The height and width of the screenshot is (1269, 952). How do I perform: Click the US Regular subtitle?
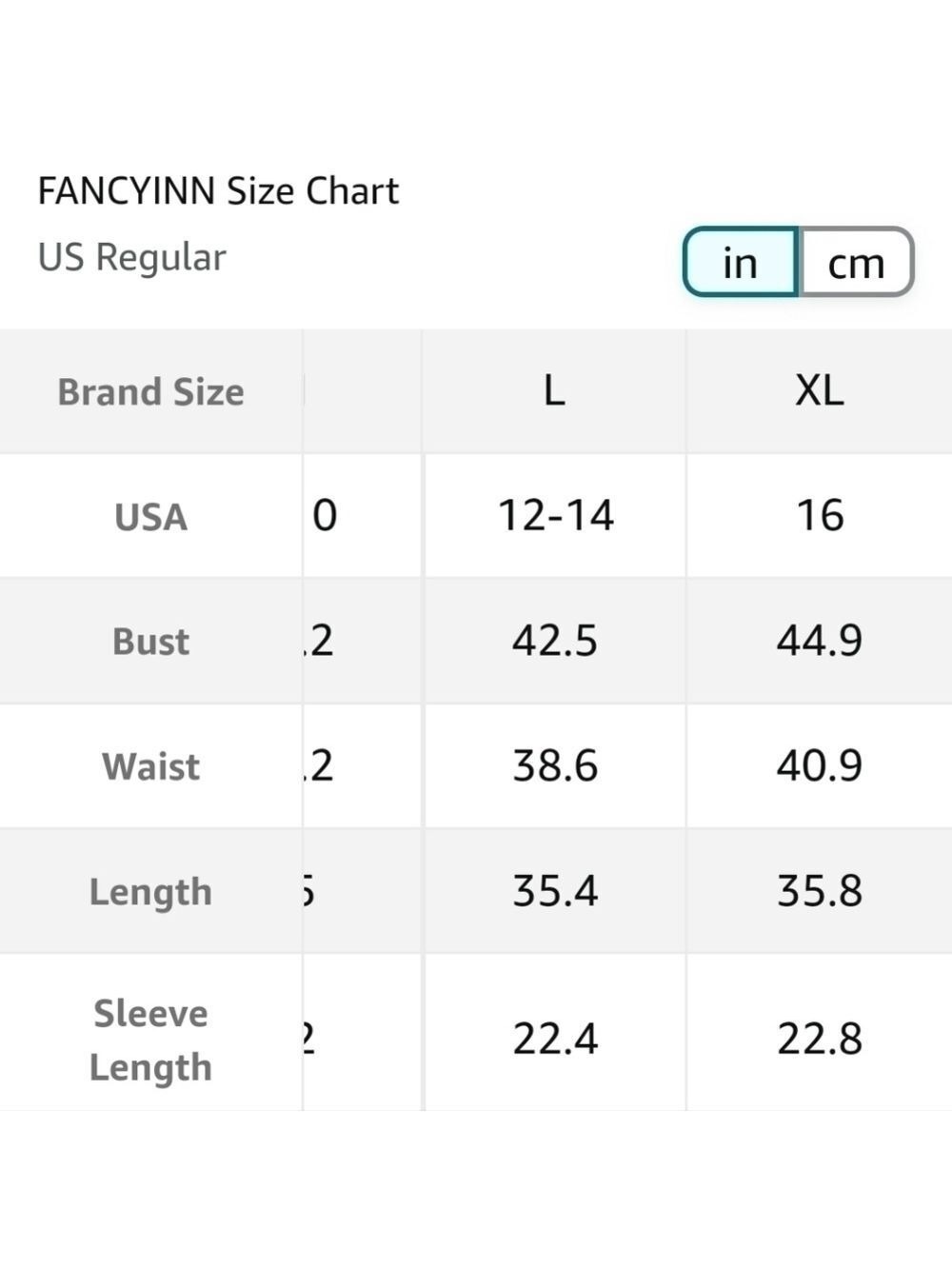tap(131, 258)
